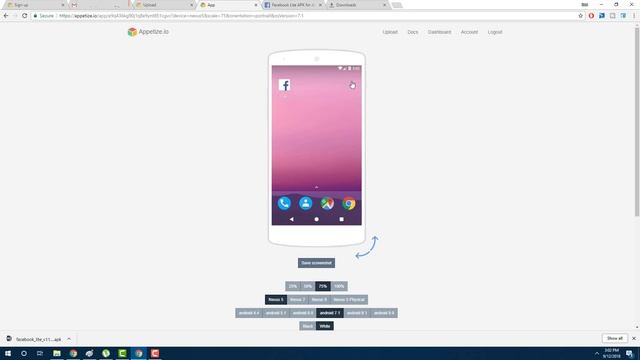The height and width of the screenshot is (360, 640).
Task: Launch Chrome icon in emulator dock
Action: click(349, 203)
